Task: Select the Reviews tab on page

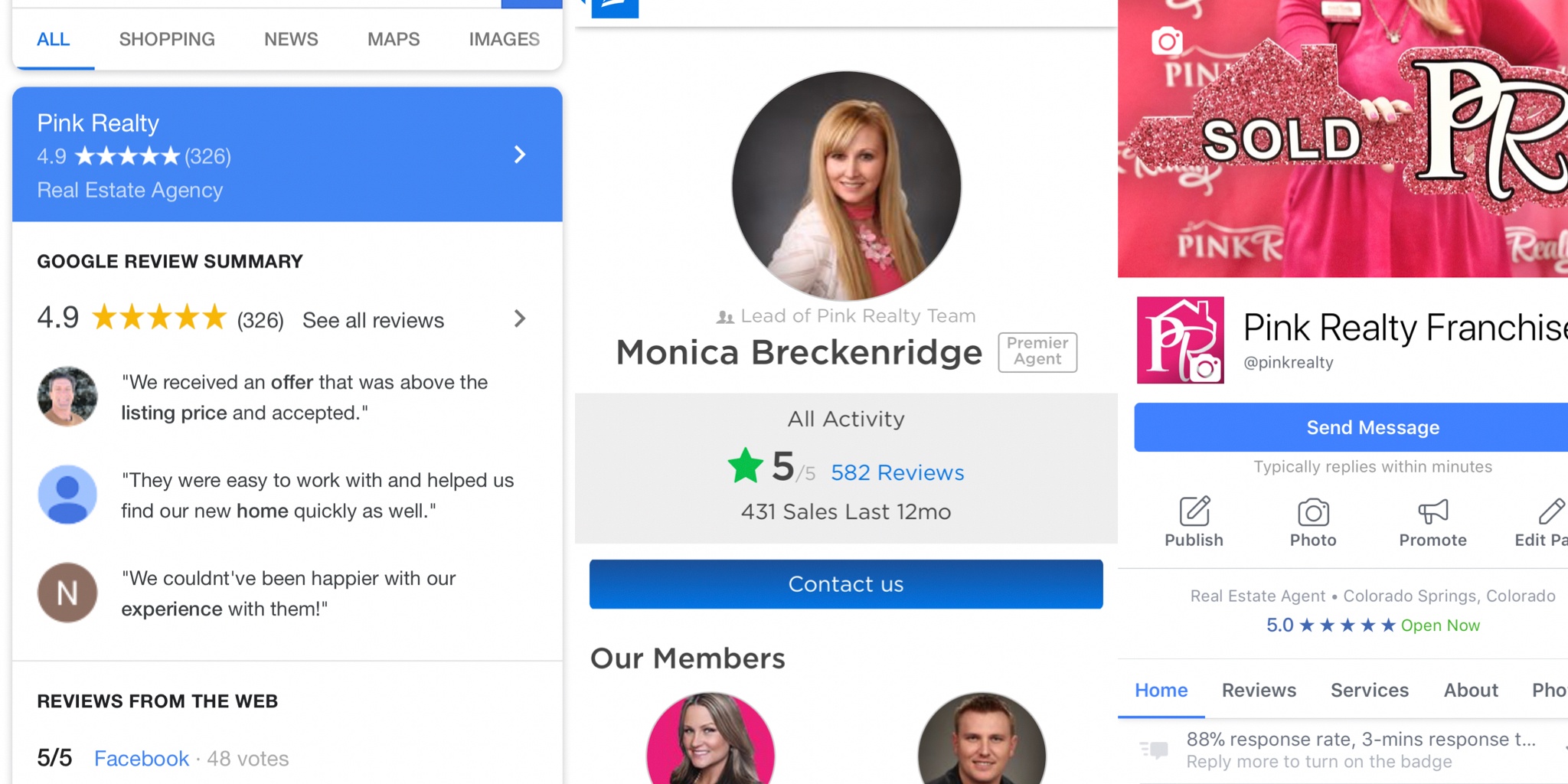Action: pyautogui.click(x=1259, y=690)
